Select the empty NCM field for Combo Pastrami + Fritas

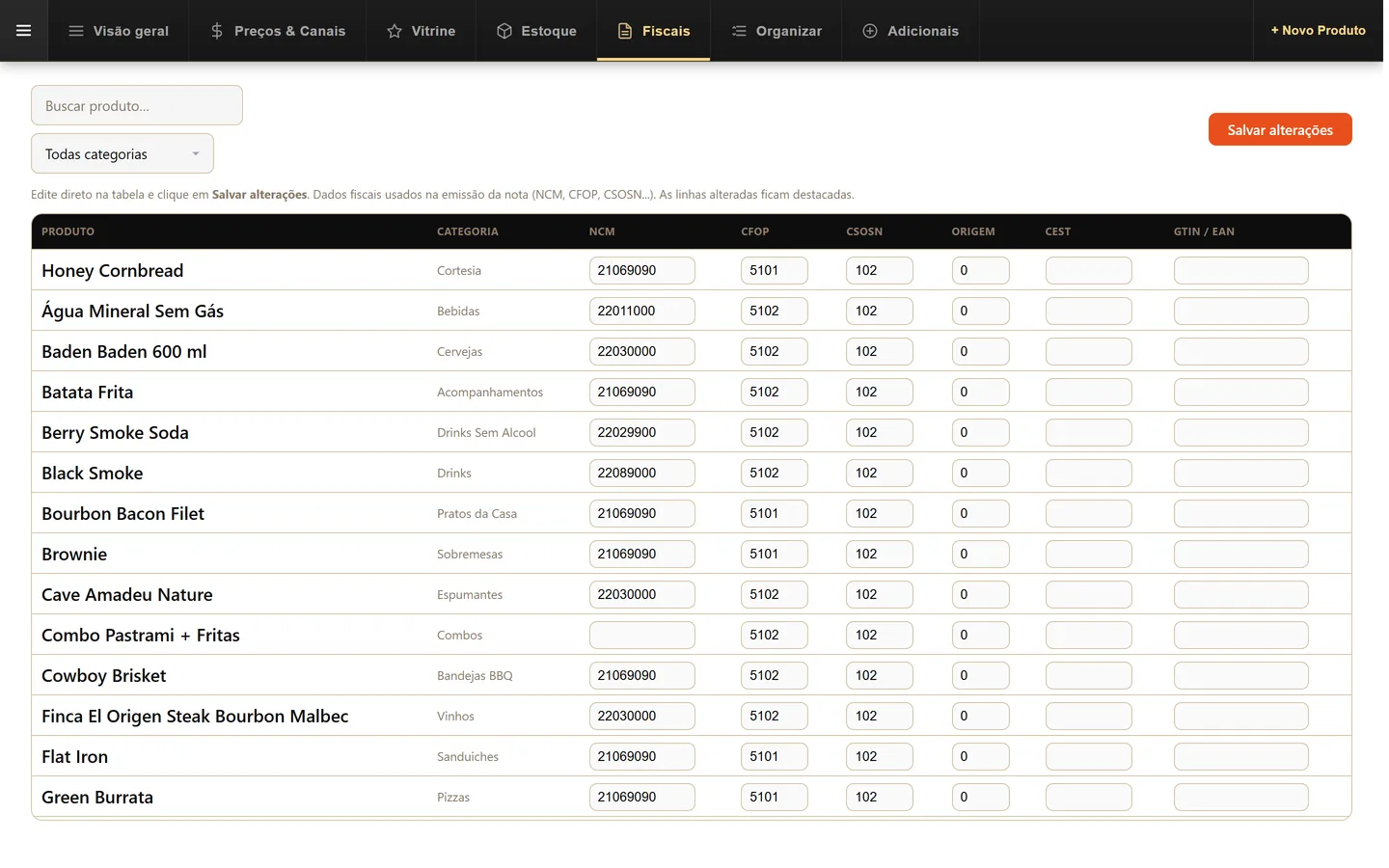[642, 636]
